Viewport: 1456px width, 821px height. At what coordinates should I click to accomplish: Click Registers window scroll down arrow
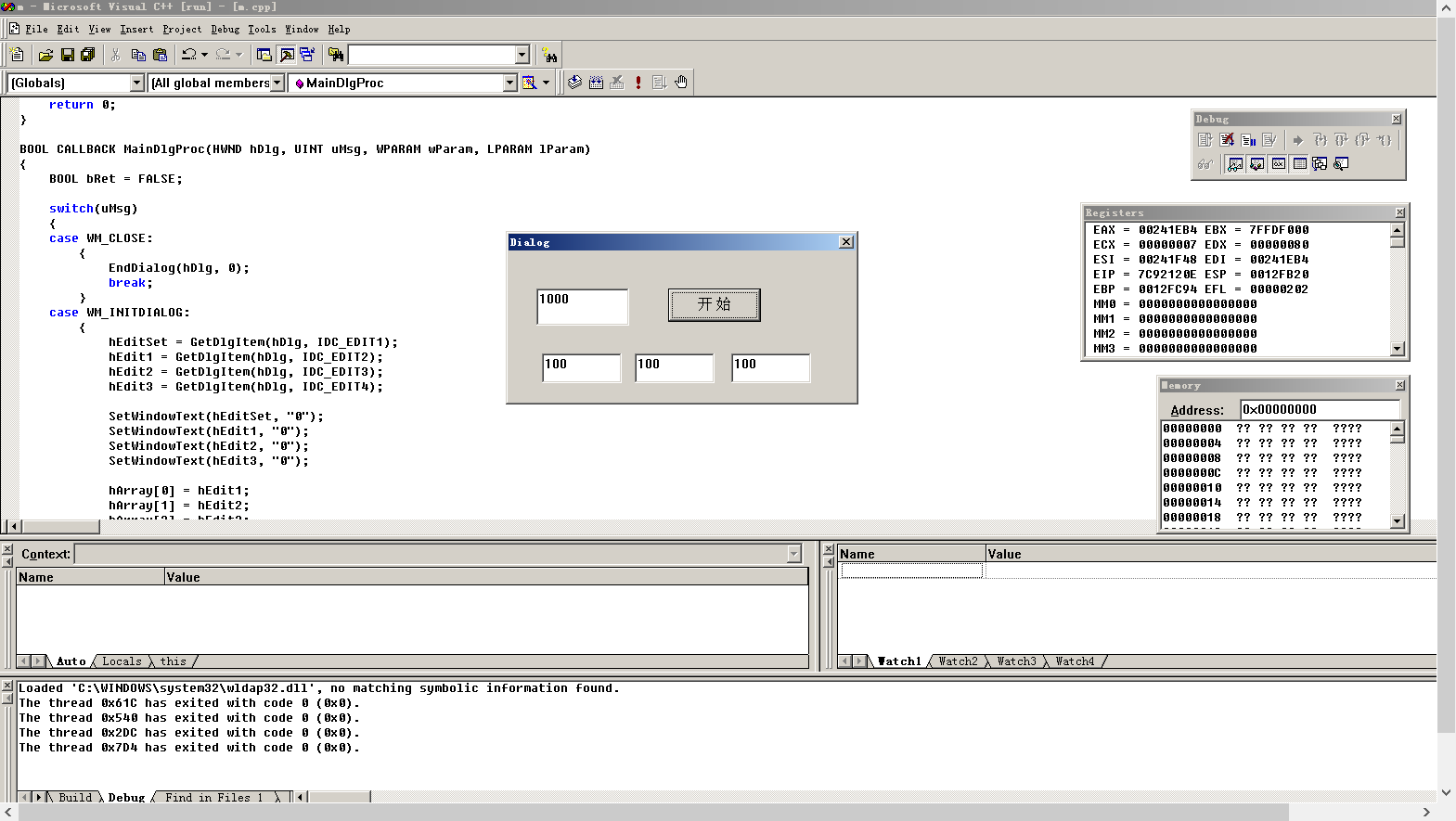pyautogui.click(x=1398, y=349)
